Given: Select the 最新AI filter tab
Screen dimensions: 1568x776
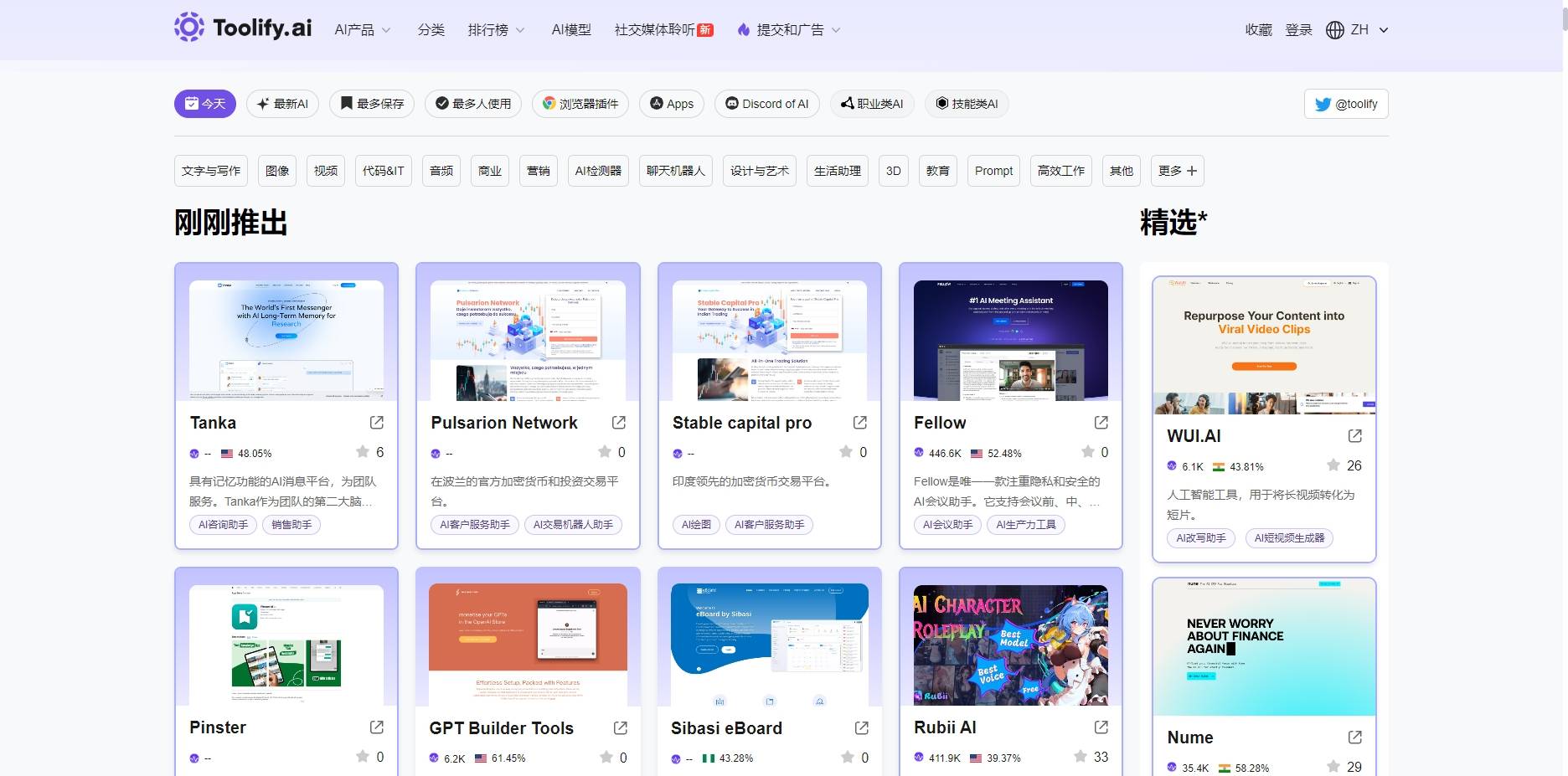Looking at the screenshot, I should click(x=282, y=104).
